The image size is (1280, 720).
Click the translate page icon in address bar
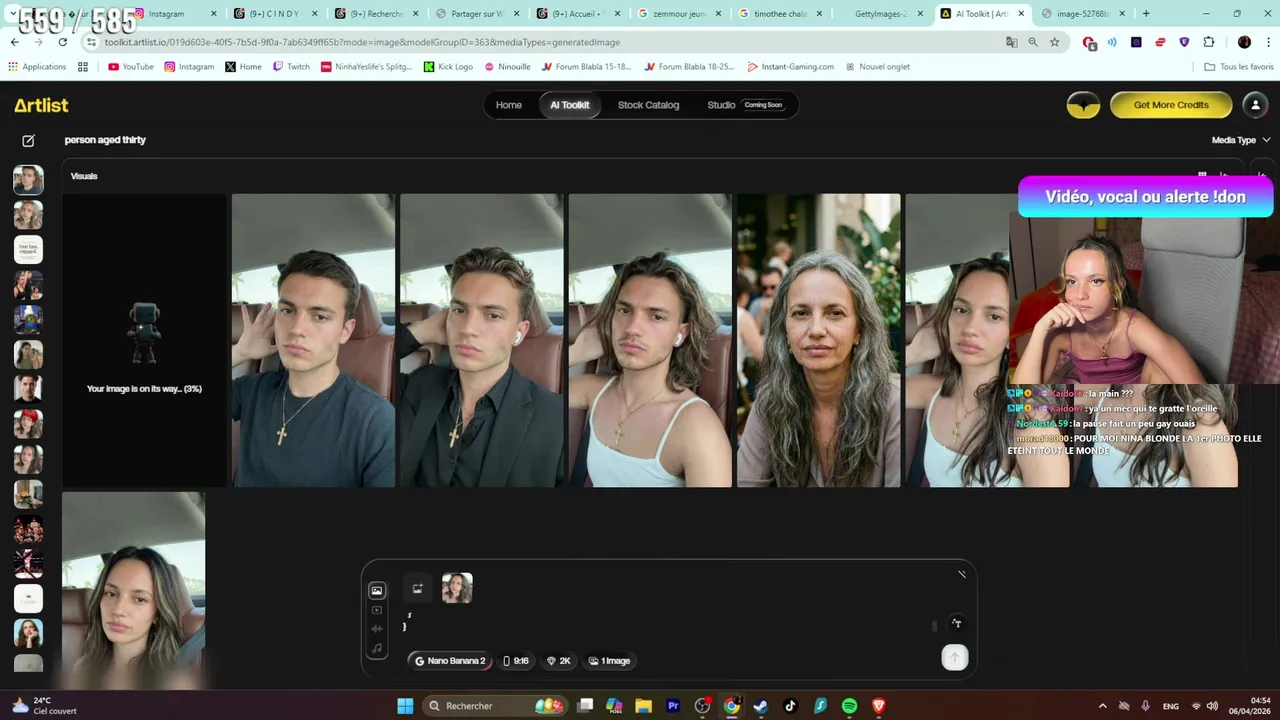(1012, 42)
